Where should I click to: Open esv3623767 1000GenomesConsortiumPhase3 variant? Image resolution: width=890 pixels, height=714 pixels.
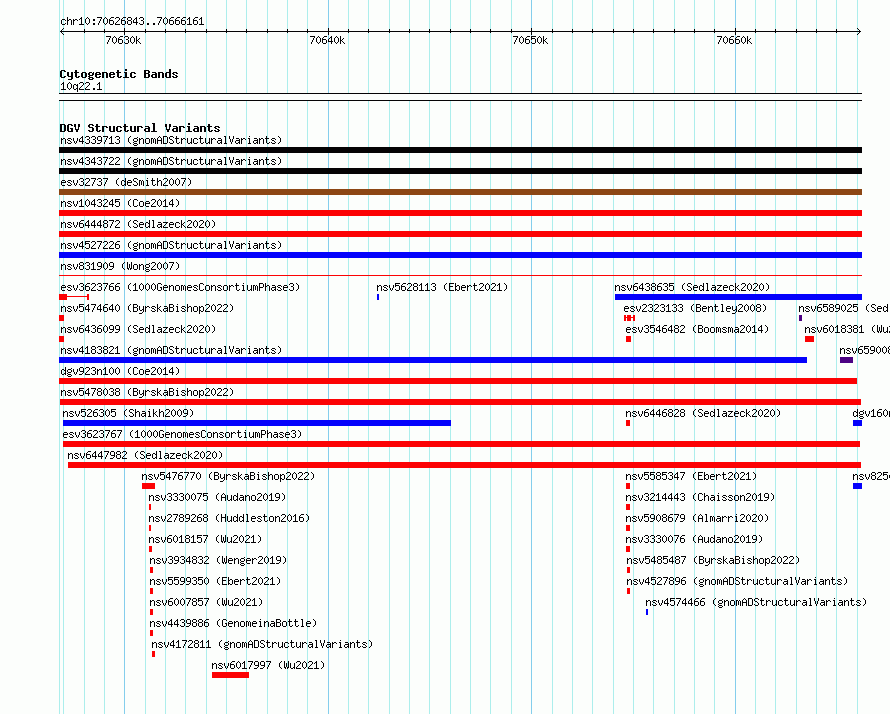click(182, 434)
